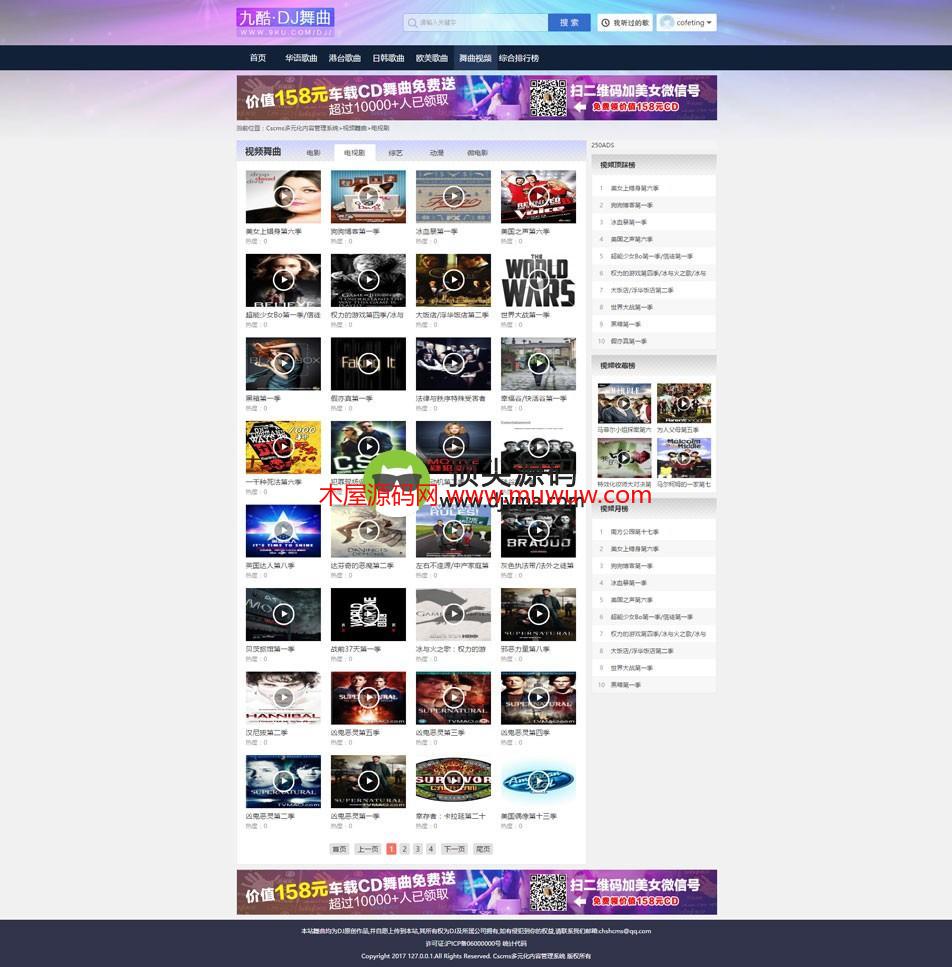The height and width of the screenshot is (967, 952).
Task: Click the search keyword input field
Action: (x=478, y=22)
